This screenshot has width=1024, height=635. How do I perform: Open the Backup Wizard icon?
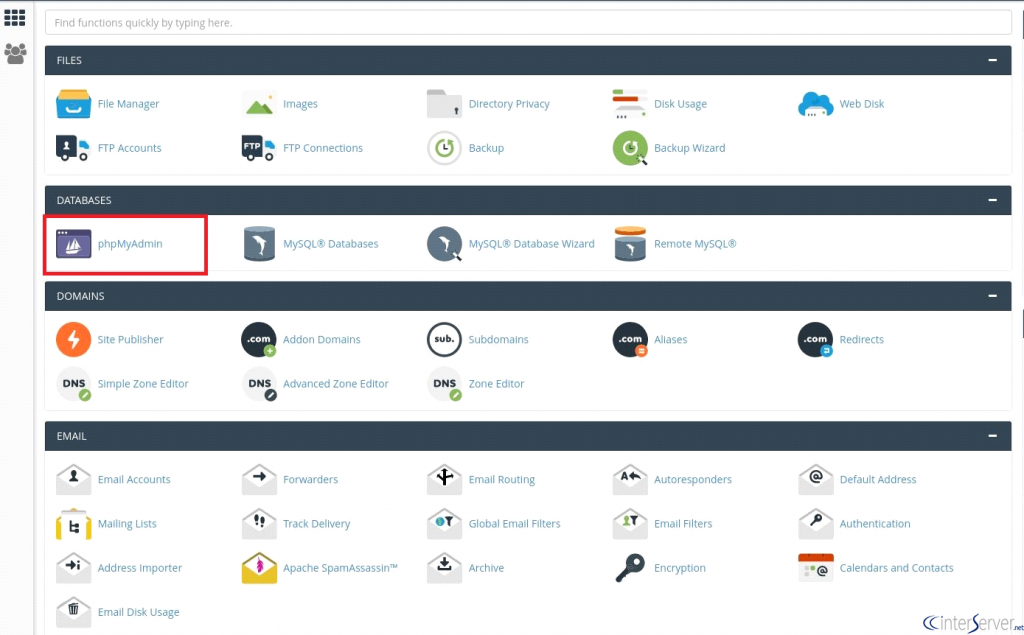[630, 148]
